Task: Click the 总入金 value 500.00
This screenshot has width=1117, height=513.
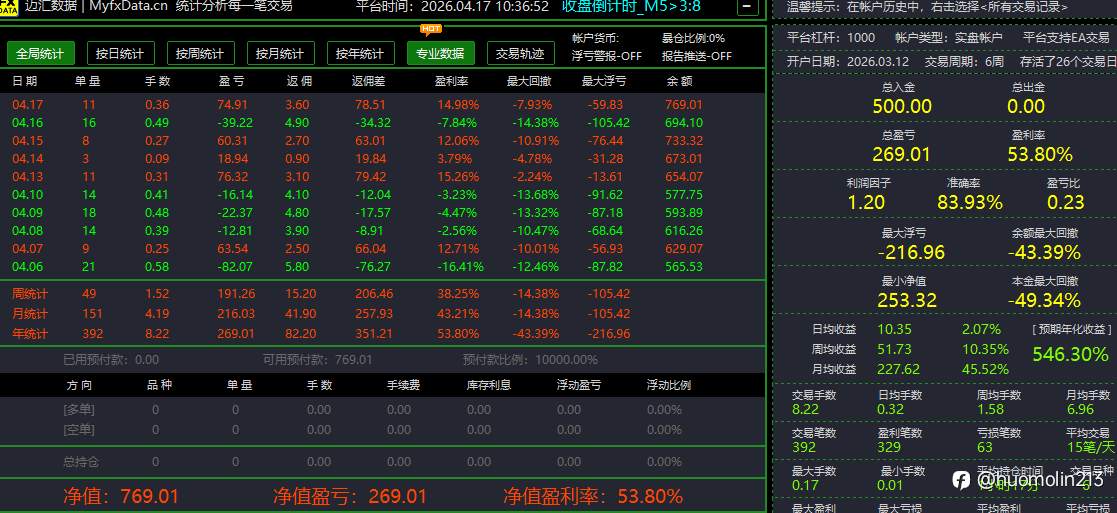Action: (902, 107)
